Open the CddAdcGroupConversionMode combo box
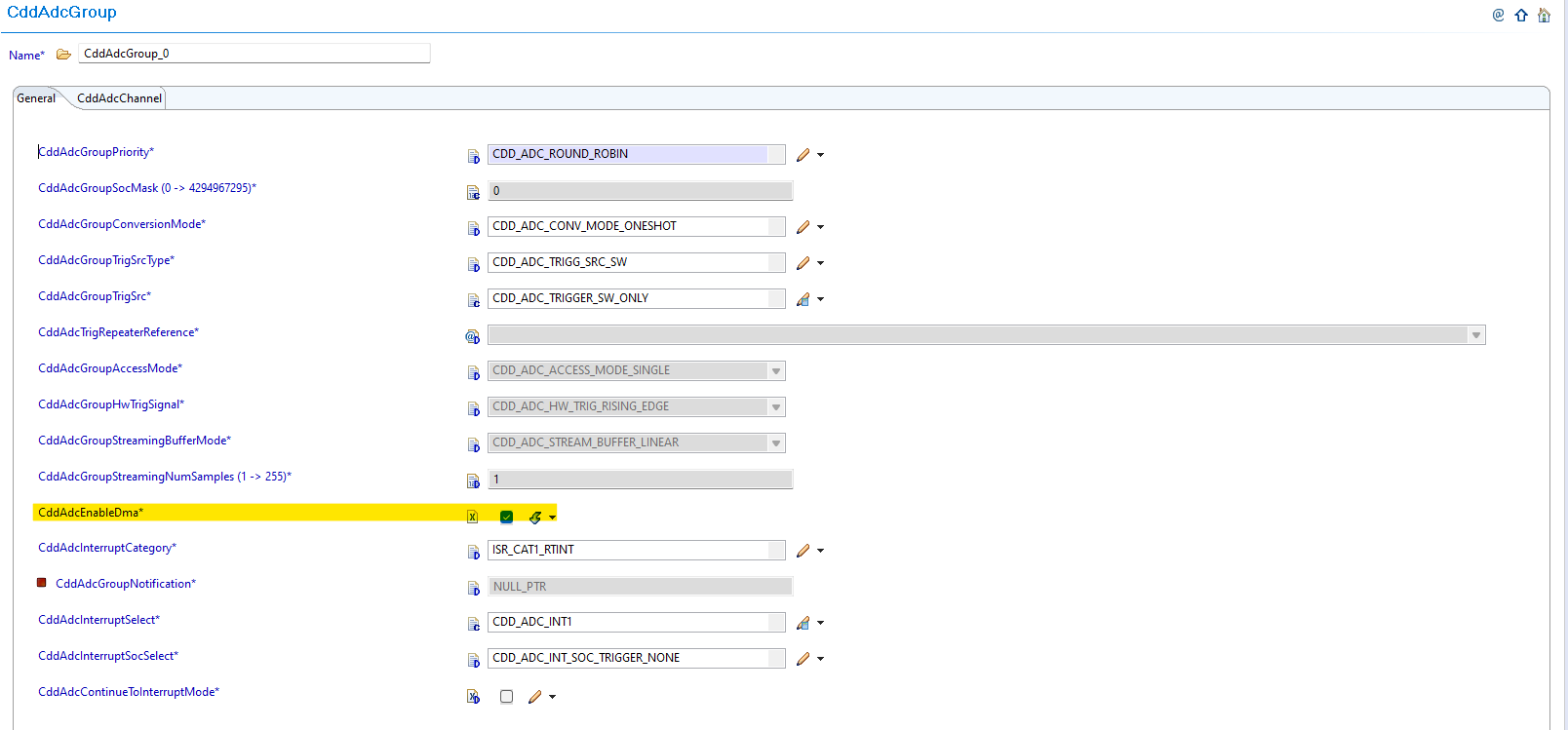 [x=636, y=226]
